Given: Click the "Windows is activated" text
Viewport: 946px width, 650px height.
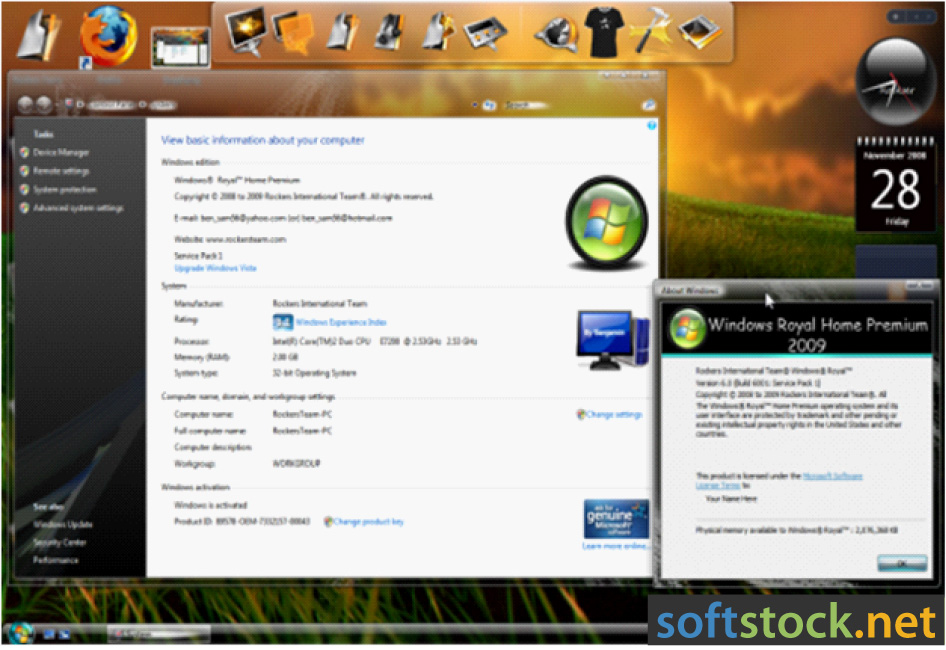Looking at the screenshot, I should (211, 505).
